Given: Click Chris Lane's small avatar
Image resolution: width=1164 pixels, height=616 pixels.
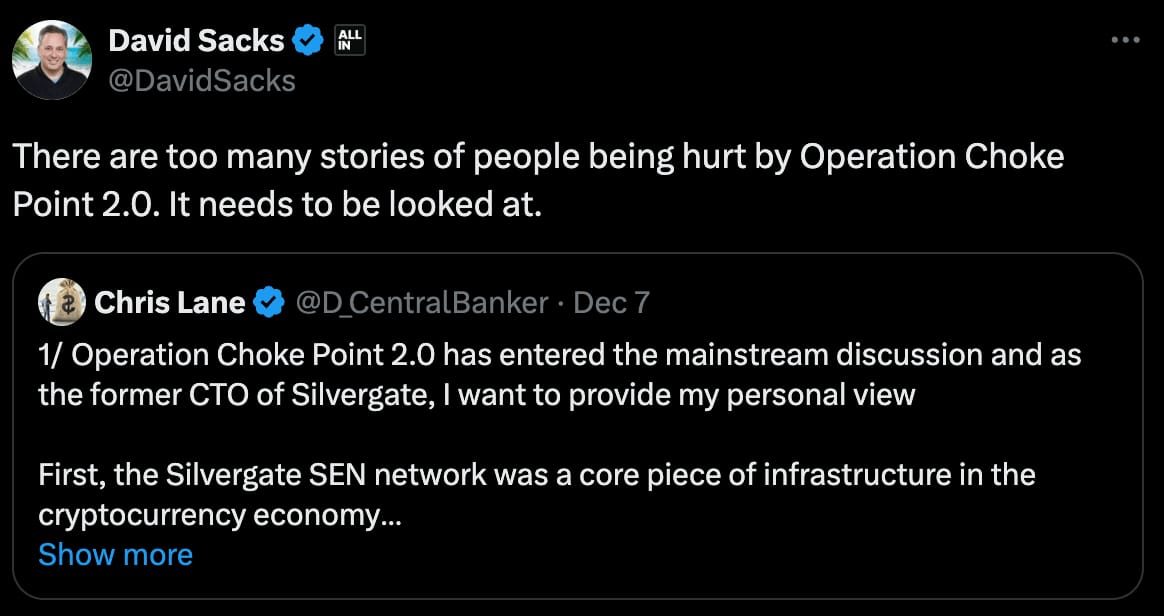Looking at the screenshot, I should (x=61, y=302).
